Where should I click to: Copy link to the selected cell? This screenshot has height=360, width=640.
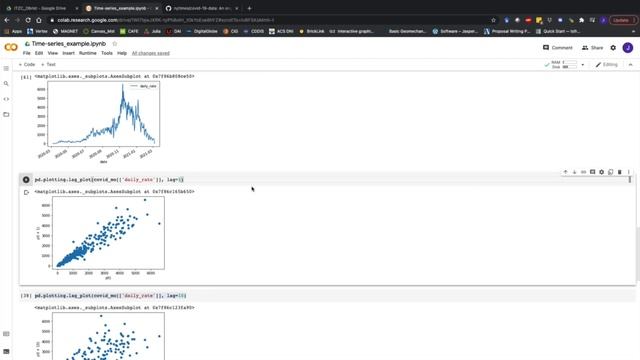[x=583, y=172]
